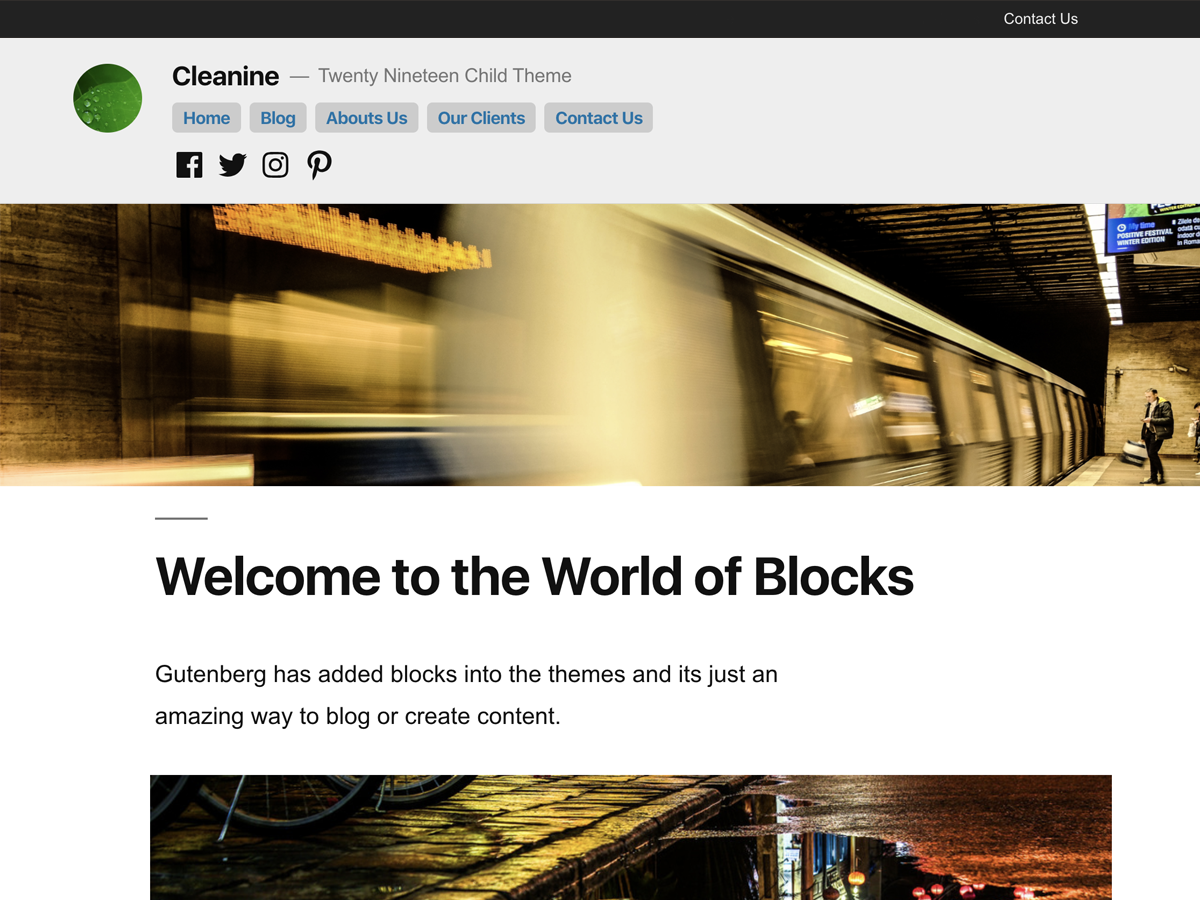Open the Facebook social icon
The image size is (1200, 900).
point(189,164)
